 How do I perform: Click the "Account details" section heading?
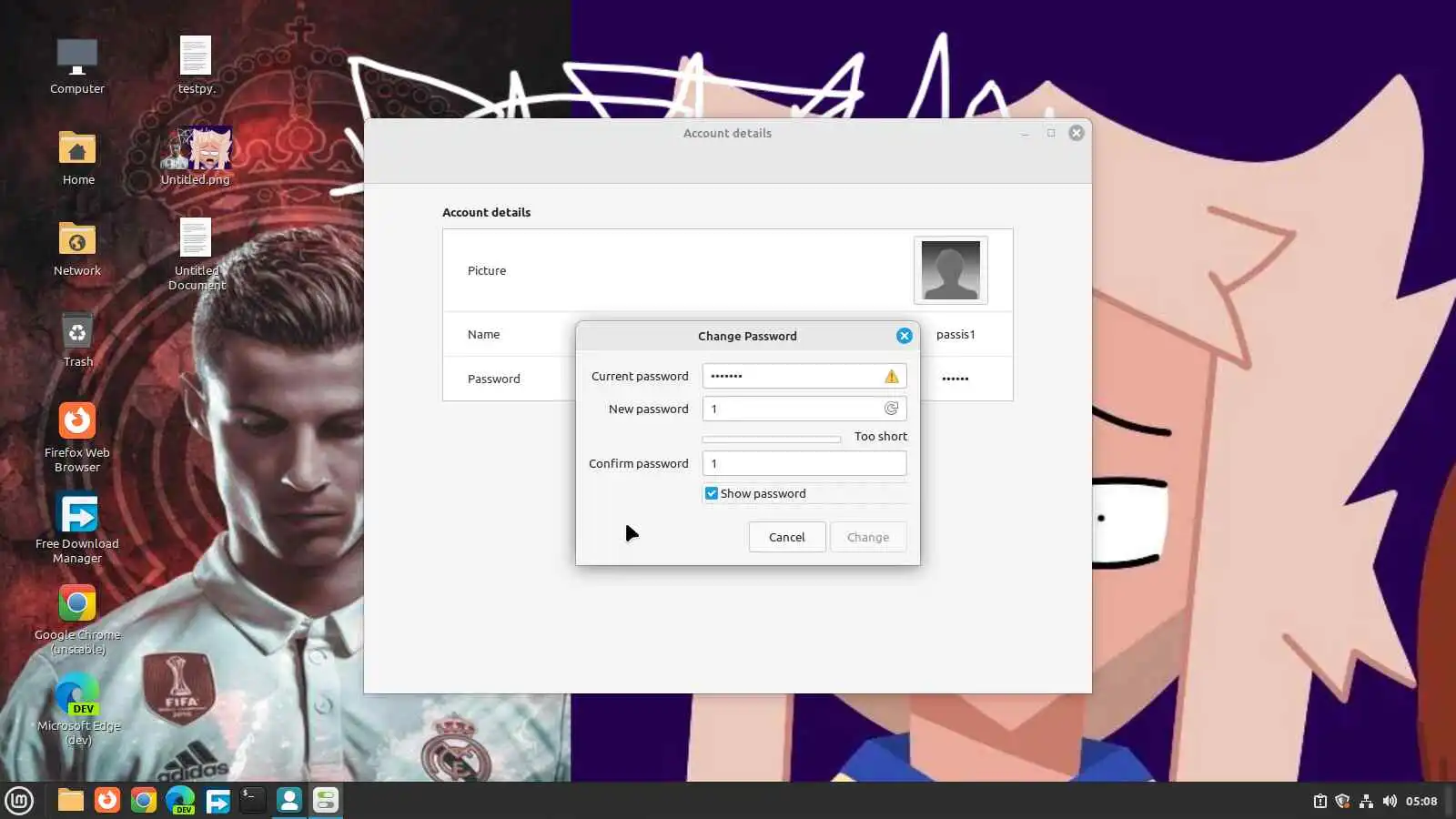coord(487,212)
